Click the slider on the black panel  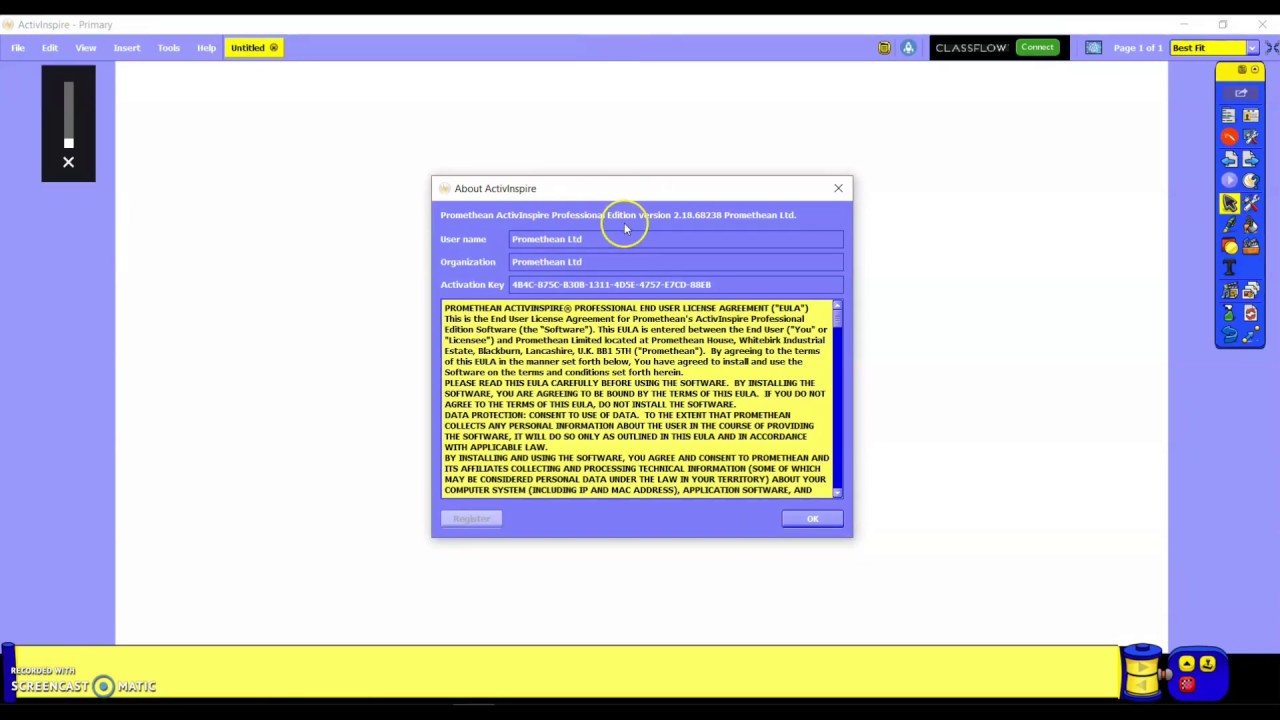point(68,114)
